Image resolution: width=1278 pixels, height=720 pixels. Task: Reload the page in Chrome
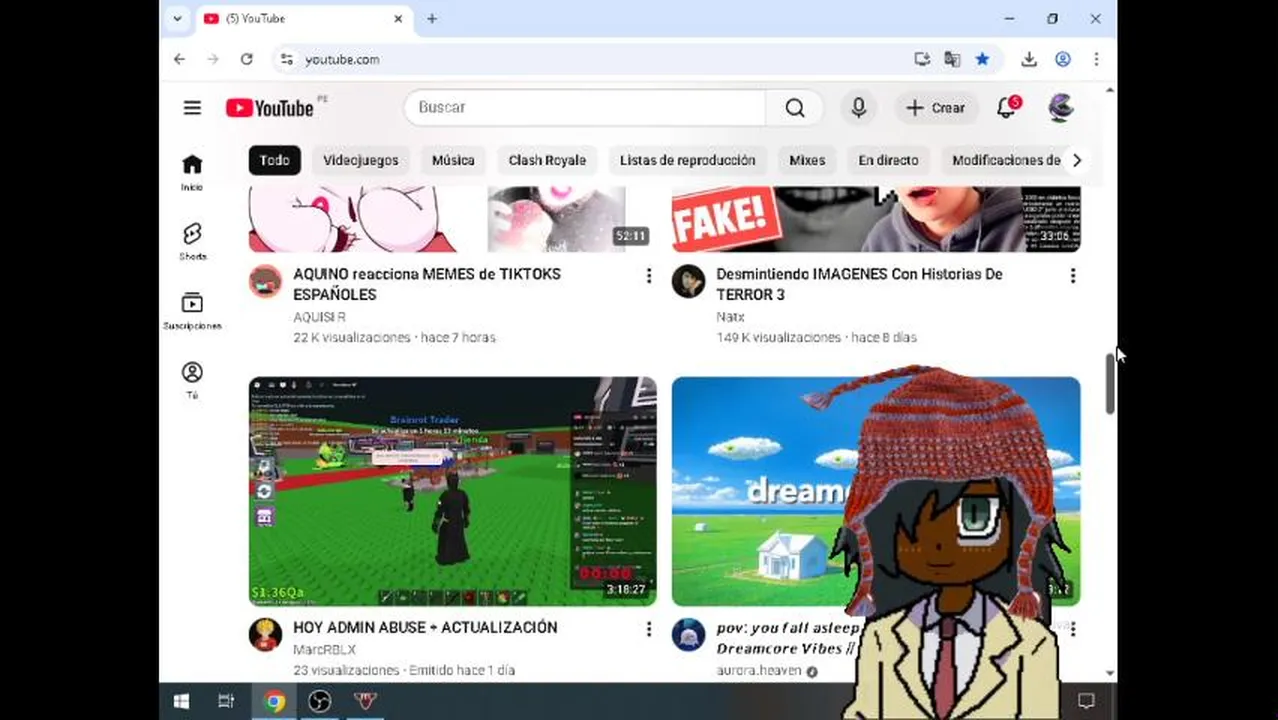246,60
